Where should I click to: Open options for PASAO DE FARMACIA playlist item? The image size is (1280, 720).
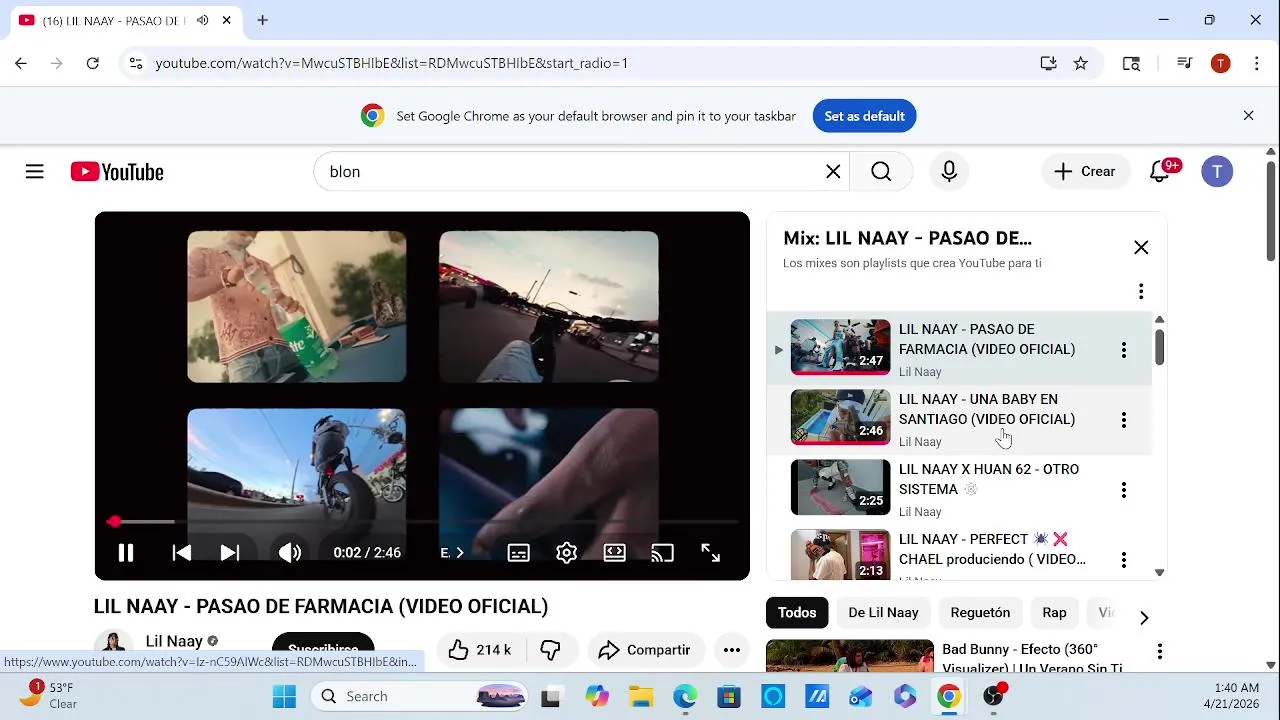tap(1124, 350)
